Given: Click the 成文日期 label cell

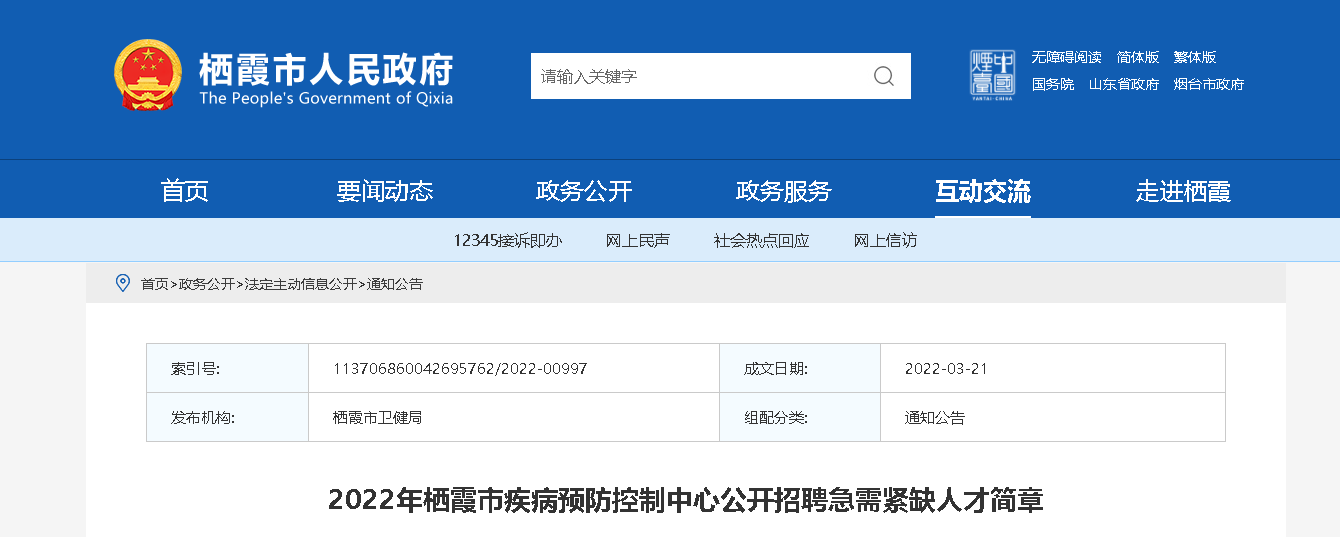Looking at the screenshot, I should tap(800, 368).
